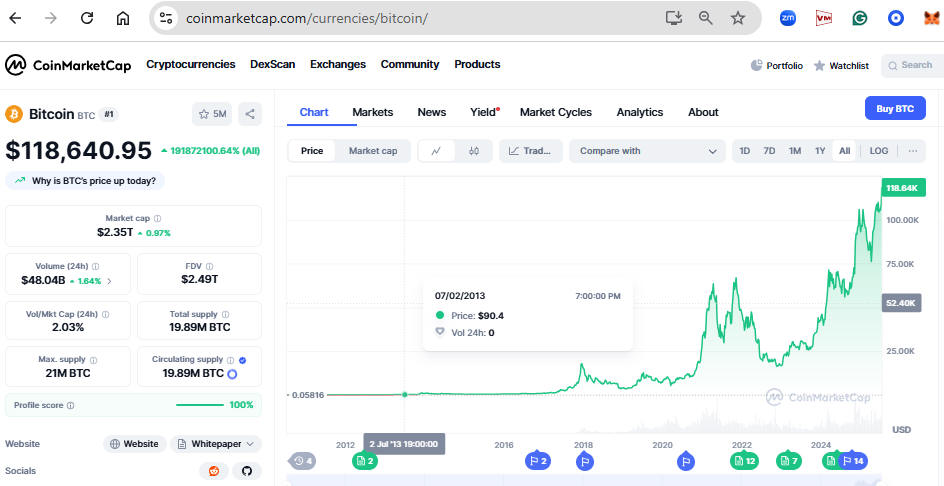
Task: Open TradingView chart button
Action: [530, 151]
